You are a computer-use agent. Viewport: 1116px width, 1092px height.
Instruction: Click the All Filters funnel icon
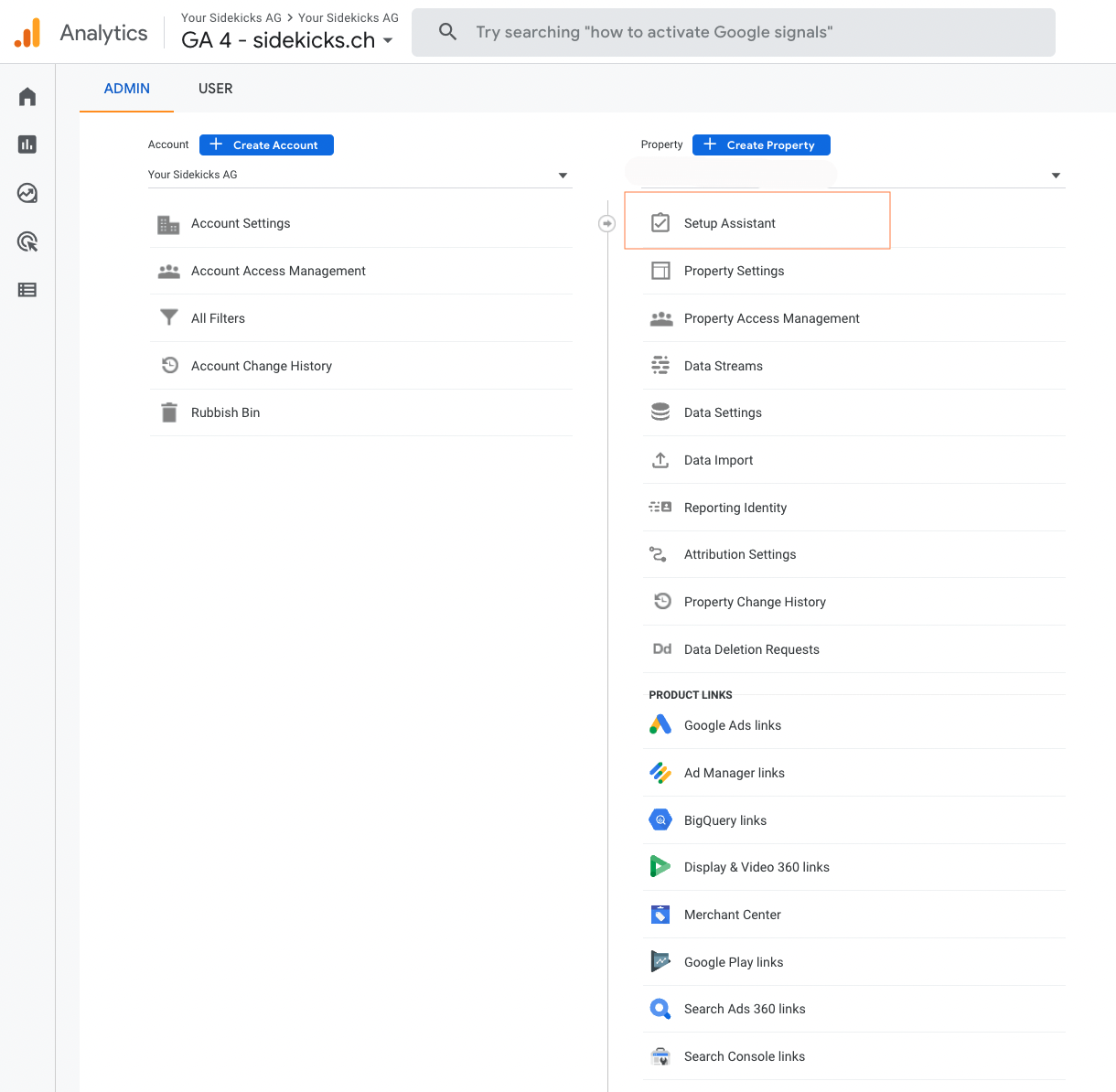[169, 318]
